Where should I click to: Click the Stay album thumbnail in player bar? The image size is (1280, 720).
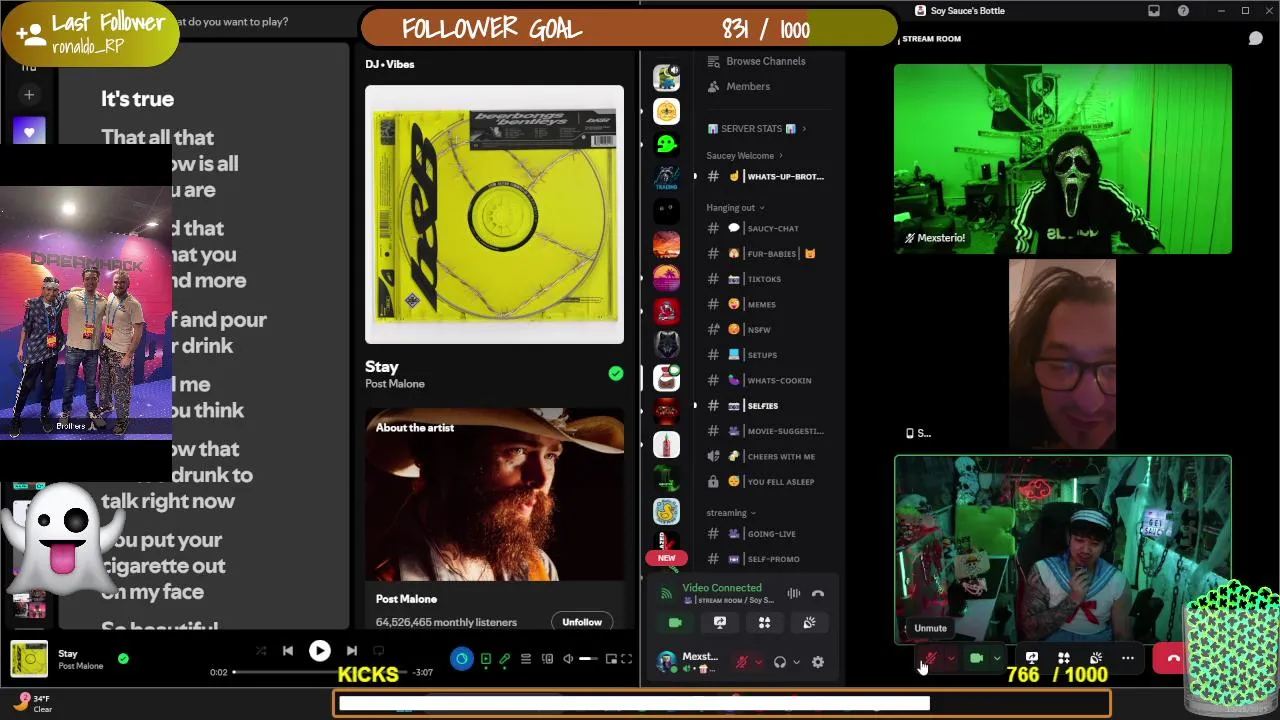pyautogui.click(x=29, y=659)
